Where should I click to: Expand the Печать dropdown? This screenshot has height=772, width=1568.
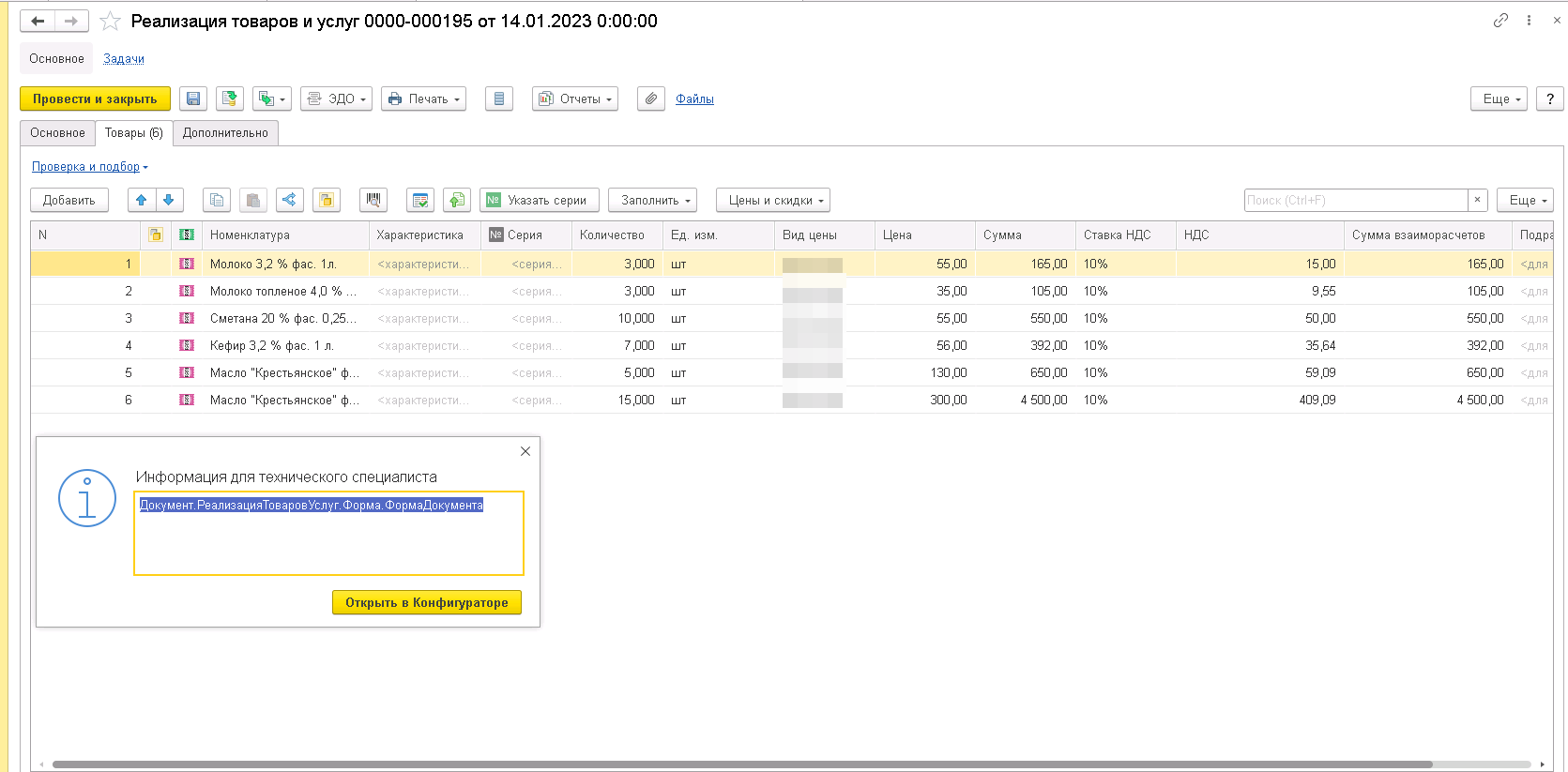pos(424,98)
